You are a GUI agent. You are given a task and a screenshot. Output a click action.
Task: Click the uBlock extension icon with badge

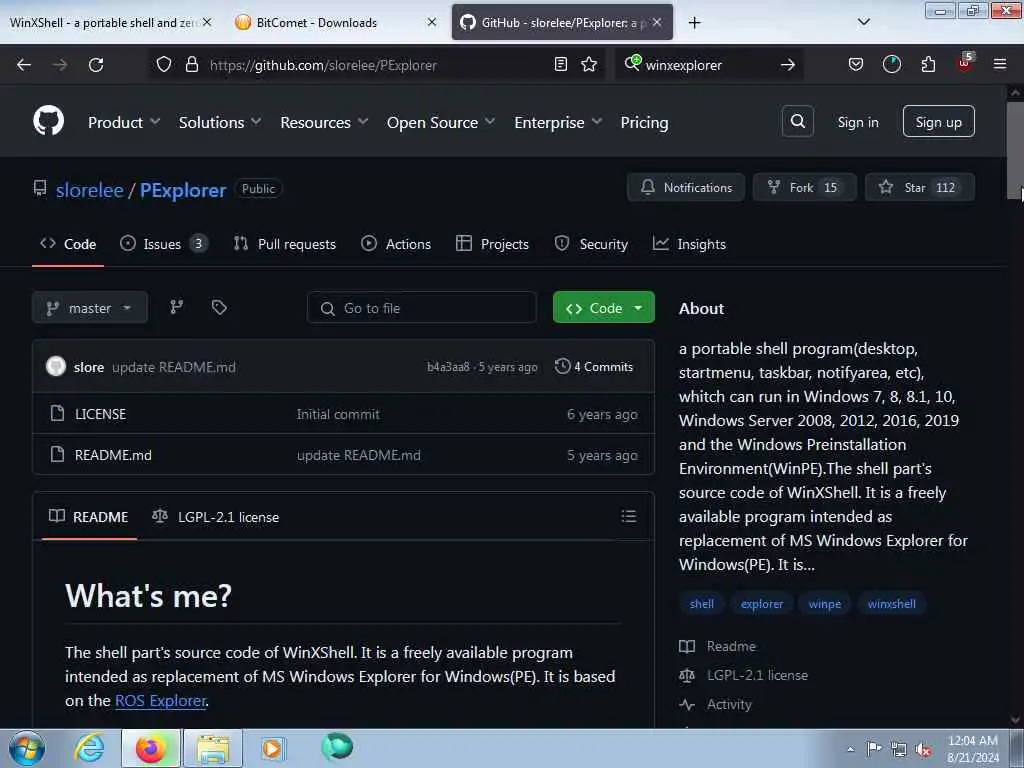tap(965, 63)
